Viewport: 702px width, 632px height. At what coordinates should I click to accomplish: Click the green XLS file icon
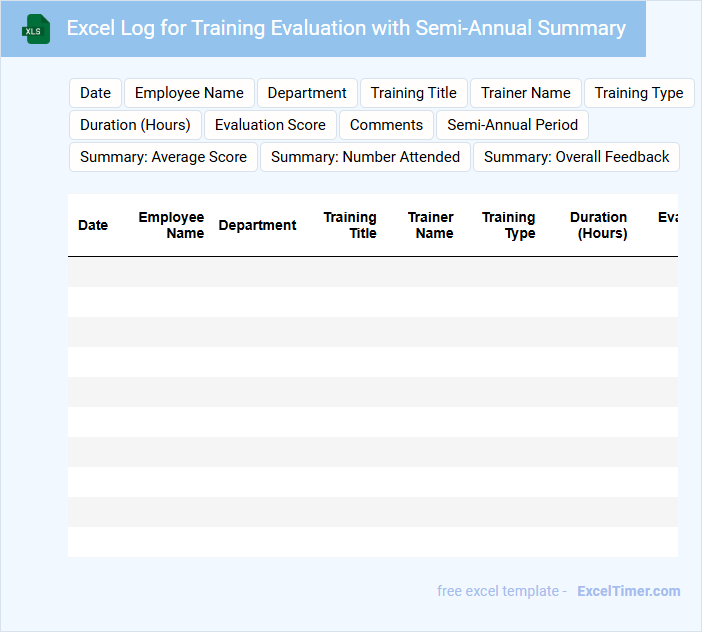coord(36,29)
